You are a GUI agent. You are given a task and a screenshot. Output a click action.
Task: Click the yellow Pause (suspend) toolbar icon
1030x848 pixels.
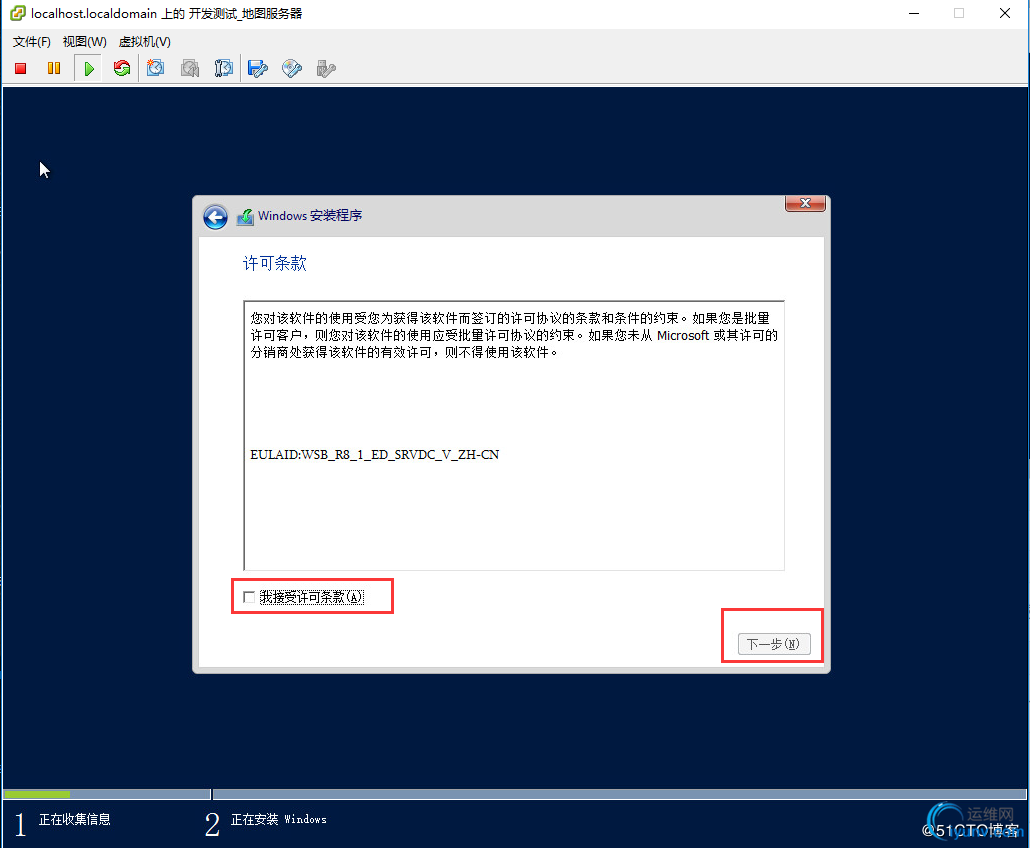(54, 68)
